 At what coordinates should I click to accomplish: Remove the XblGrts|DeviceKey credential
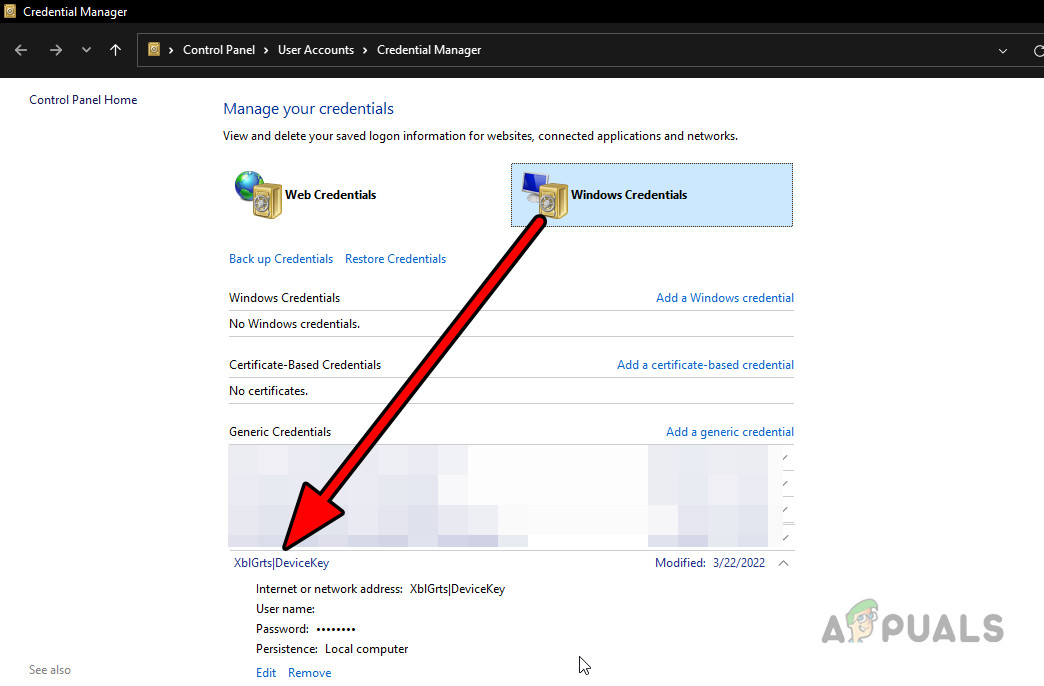click(309, 672)
